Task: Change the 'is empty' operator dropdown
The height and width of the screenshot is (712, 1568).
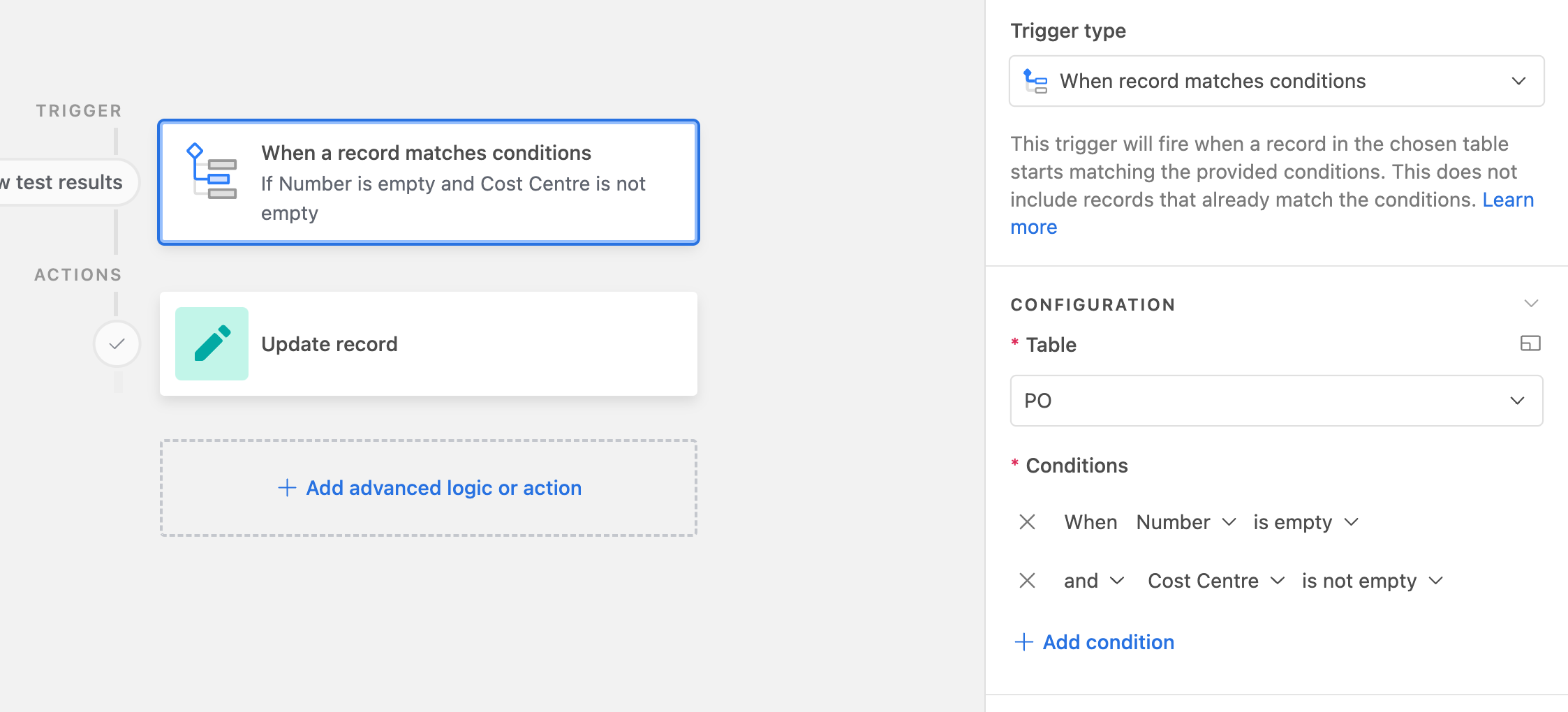Action: click(1306, 522)
